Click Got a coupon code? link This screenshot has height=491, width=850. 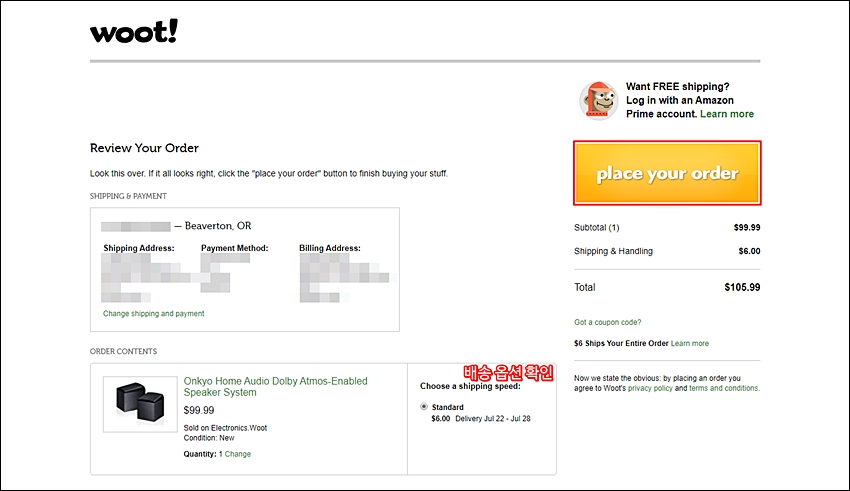coord(607,322)
